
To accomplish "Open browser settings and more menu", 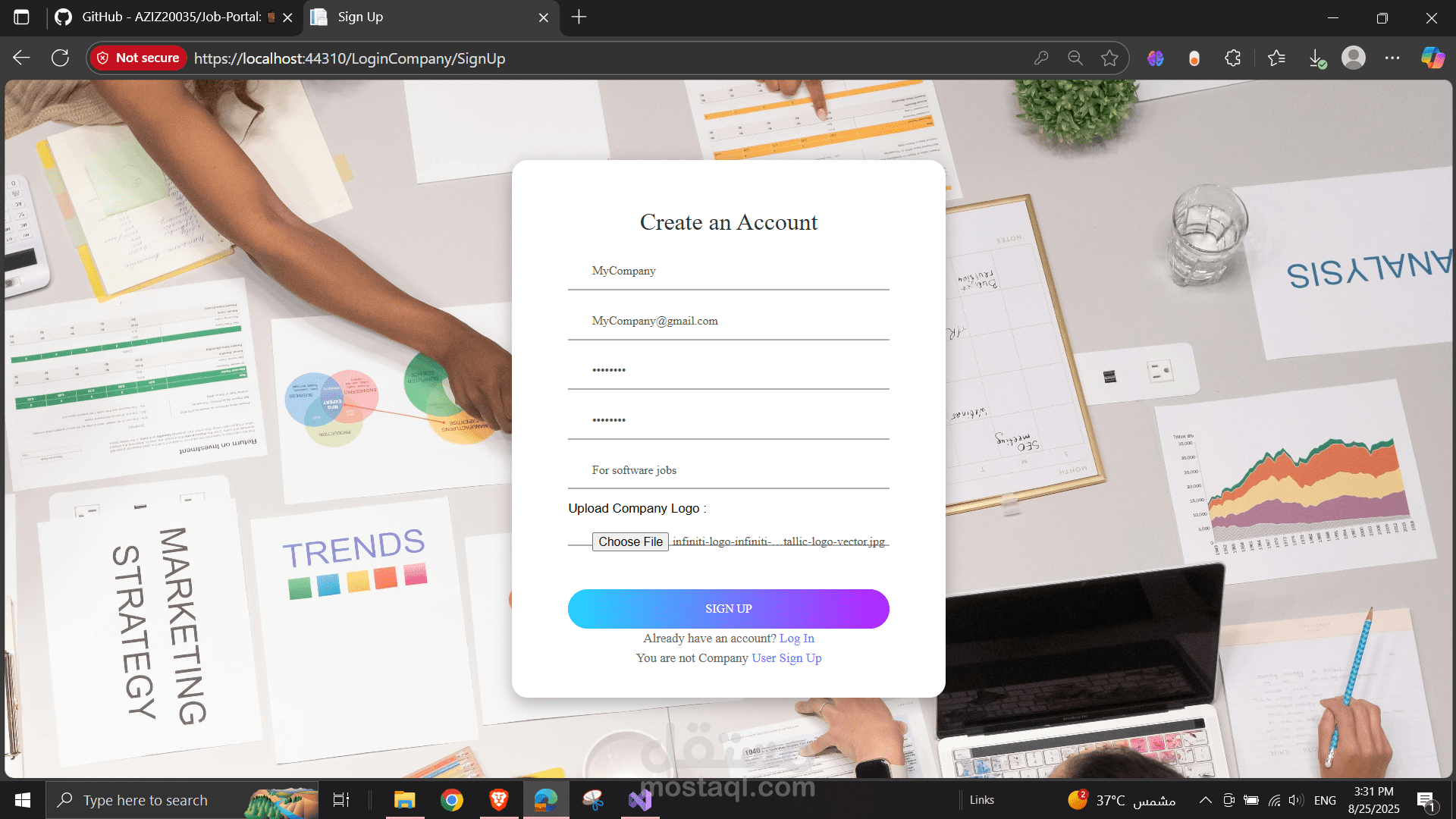I will click(1392, 58).
